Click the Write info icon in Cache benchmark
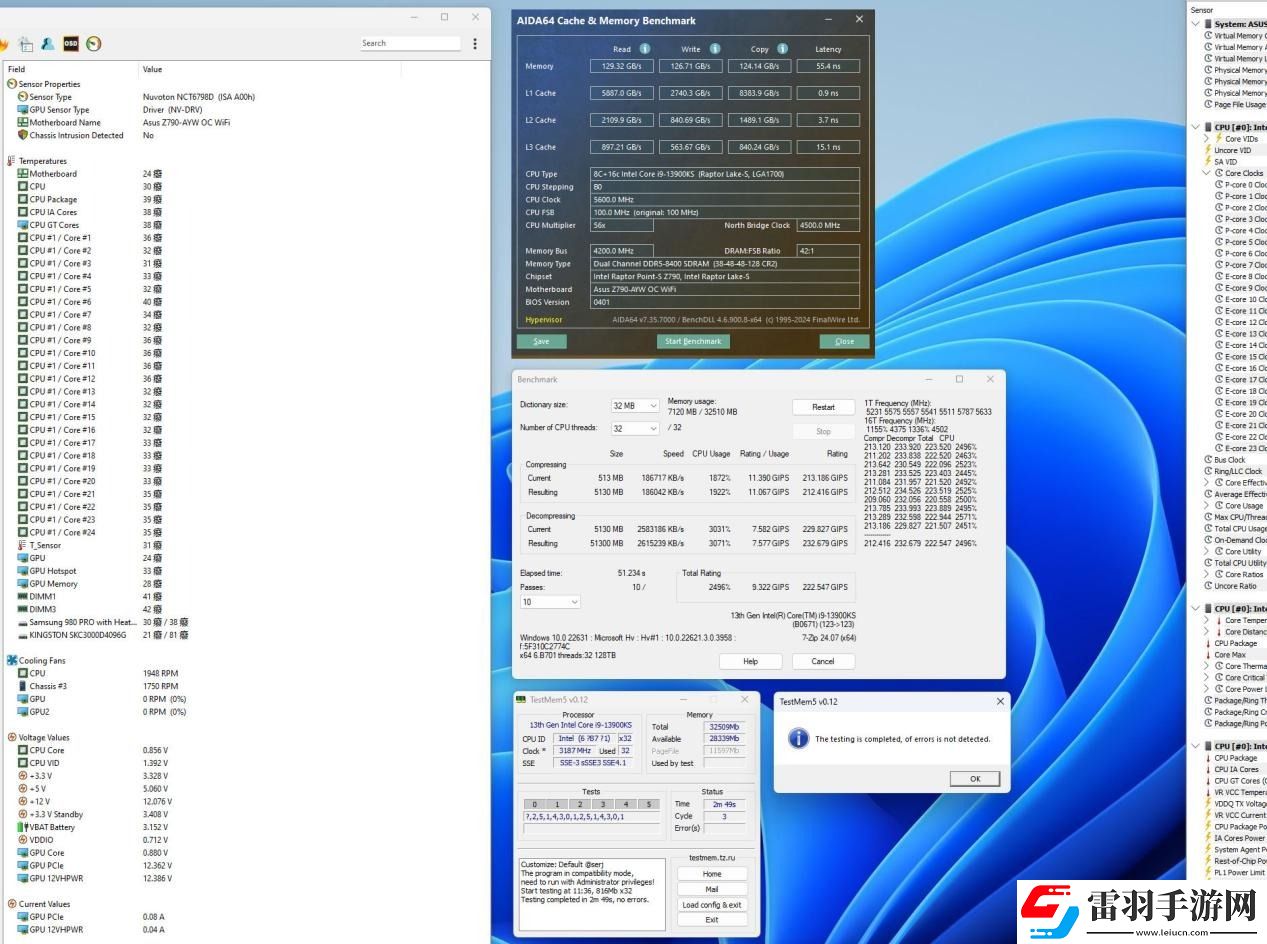The image size is (1267, 944). click(x=715, y=48)
